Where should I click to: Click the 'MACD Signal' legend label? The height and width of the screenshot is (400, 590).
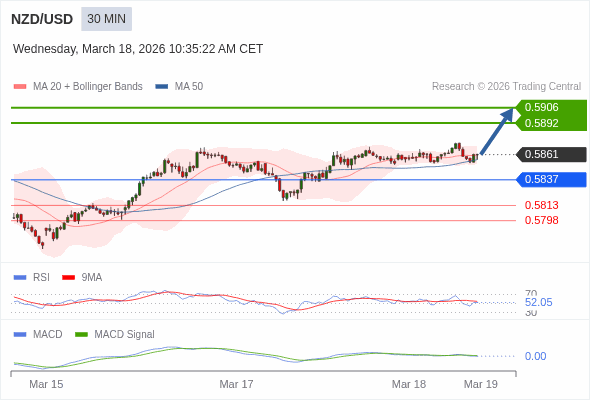(x=124, y=335)
